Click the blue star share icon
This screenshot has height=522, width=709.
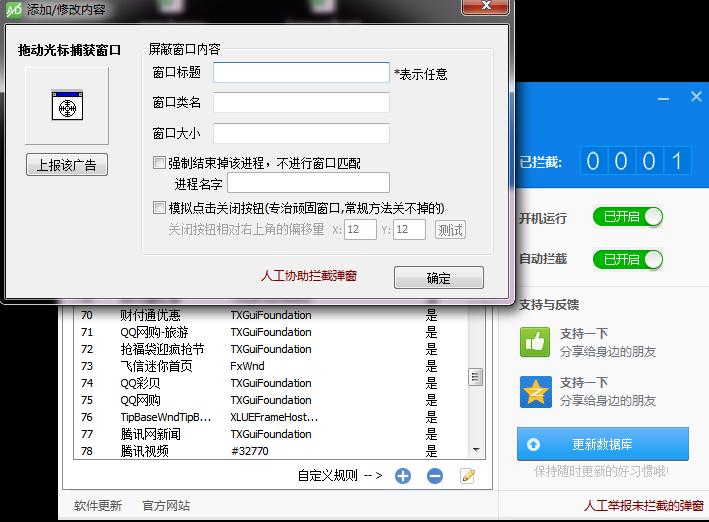point(535,390)
